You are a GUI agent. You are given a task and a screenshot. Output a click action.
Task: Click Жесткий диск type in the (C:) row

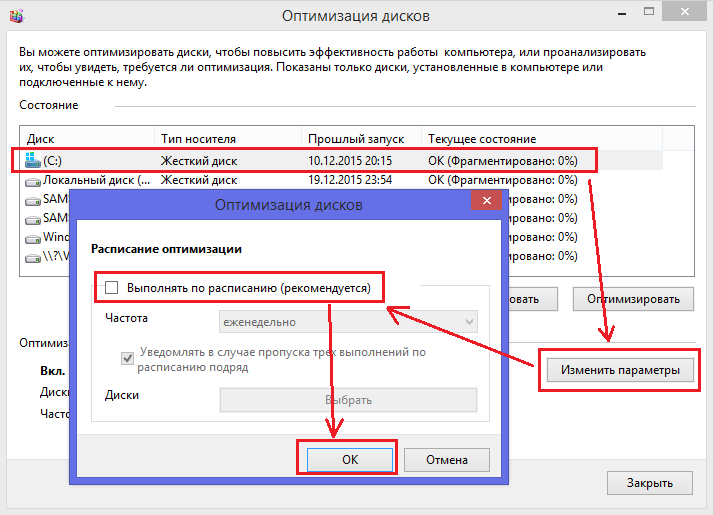click(x=199, y=161)
